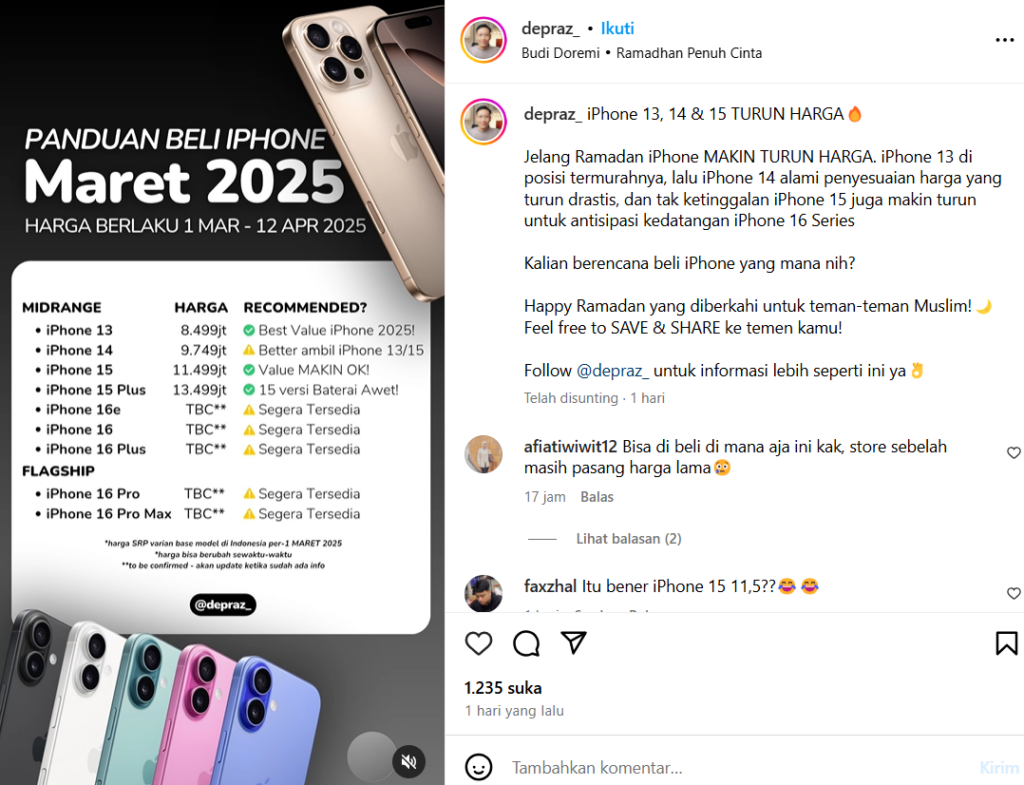Viewport: 1024px width, 785px height.
Task: Open comment bubble icon
Action: click(526, 643)
